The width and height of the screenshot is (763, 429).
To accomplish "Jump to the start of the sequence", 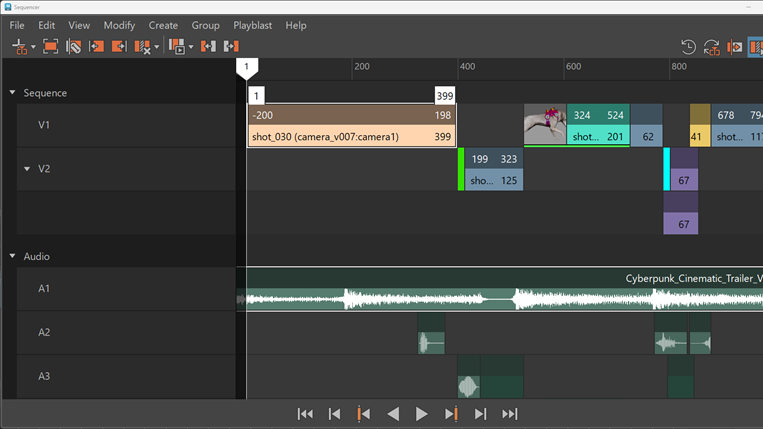I will pyautogui.click(x=305, y=414).
